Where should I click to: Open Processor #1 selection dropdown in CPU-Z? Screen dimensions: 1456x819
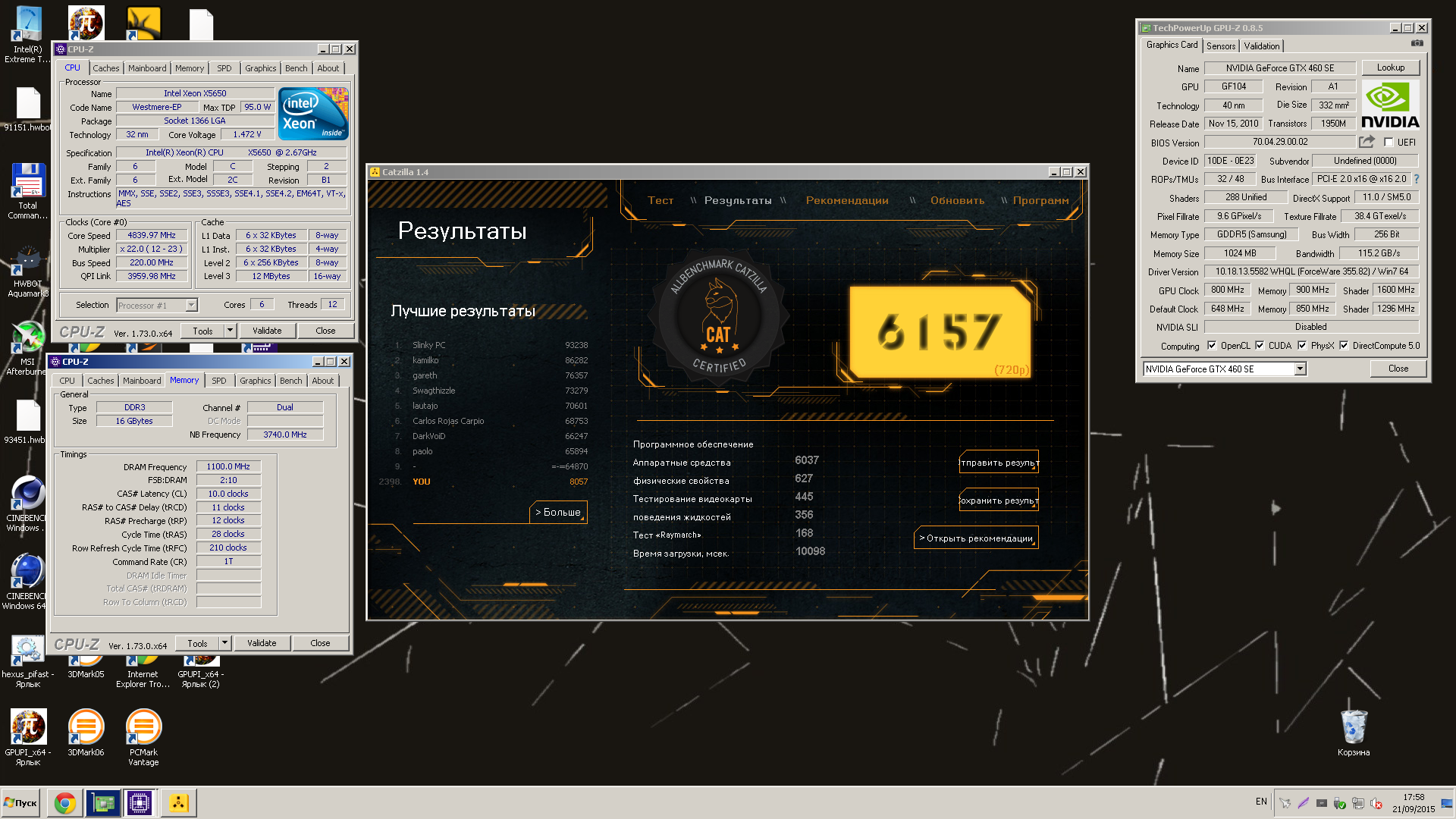click(191, 305)
